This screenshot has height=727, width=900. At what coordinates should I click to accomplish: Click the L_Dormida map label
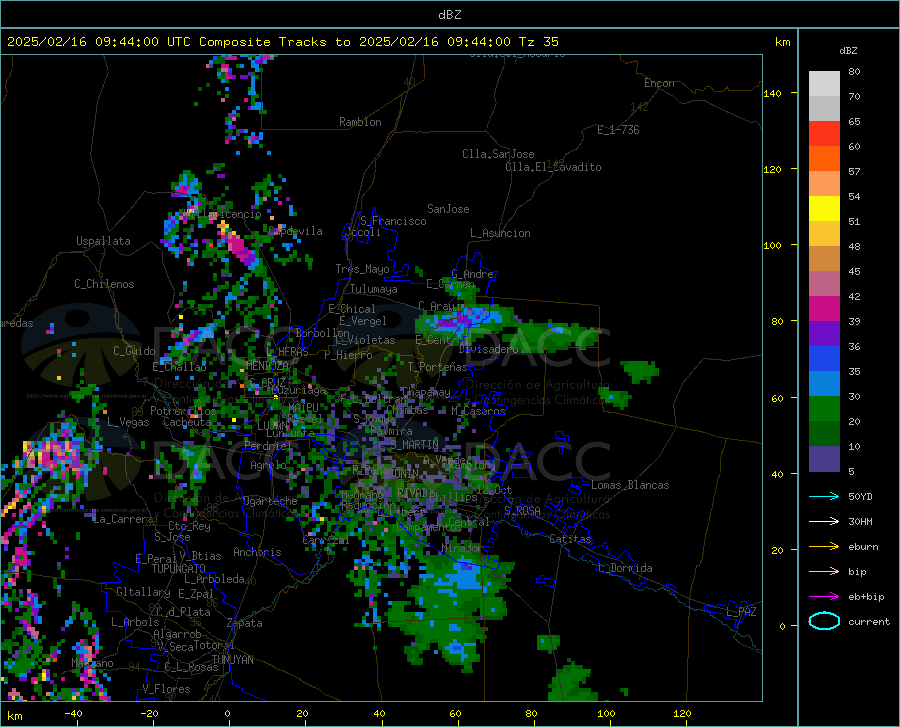pos(624,568)
